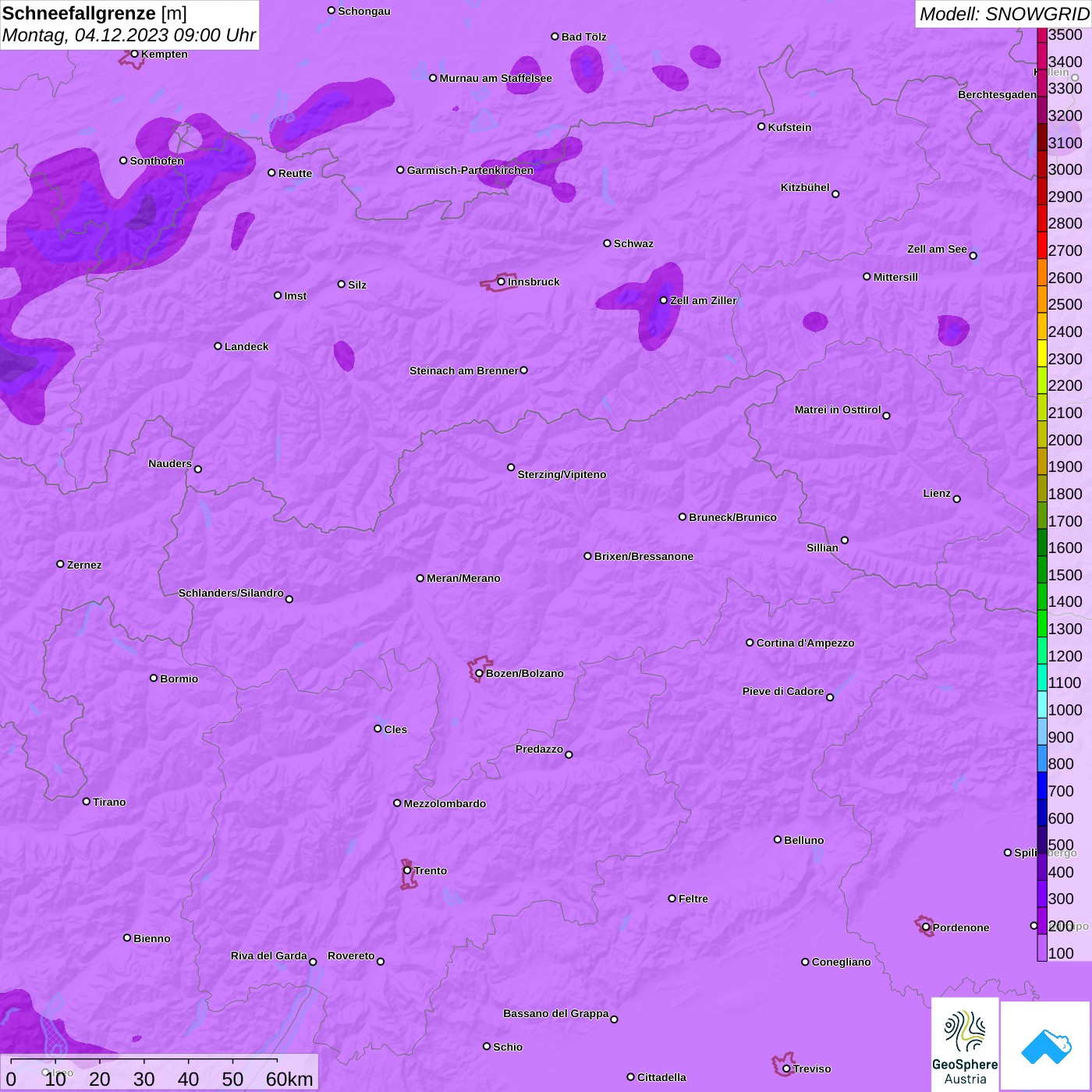Click the legend value 3500

click(x=1065, y=34)
